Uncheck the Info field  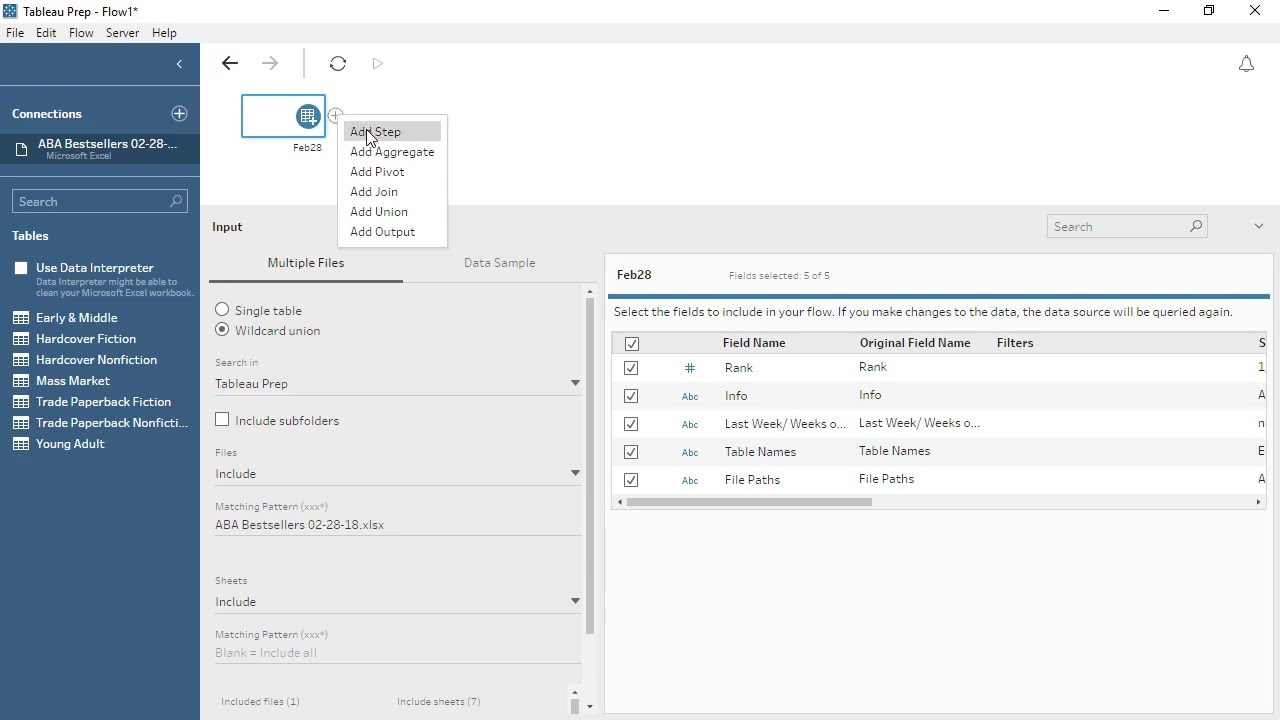tap(631, 396)
